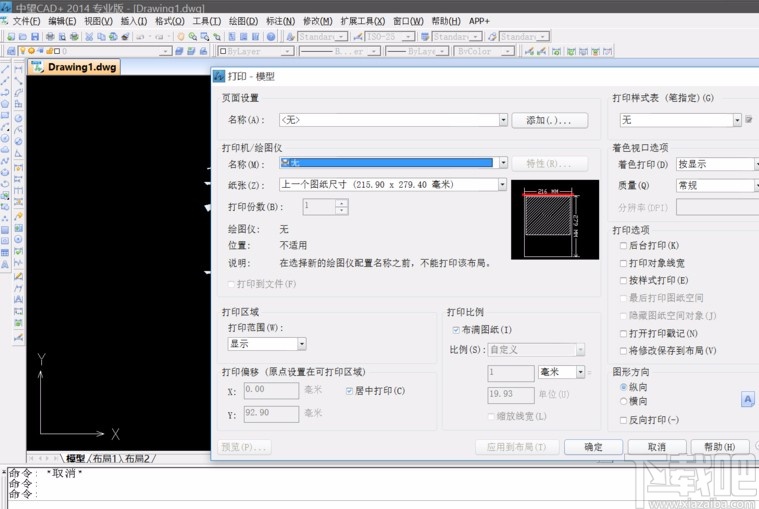This screenshot has height=509, width=759.
Task: Click the Match Properties brush icon
Action: pos(125,36)
